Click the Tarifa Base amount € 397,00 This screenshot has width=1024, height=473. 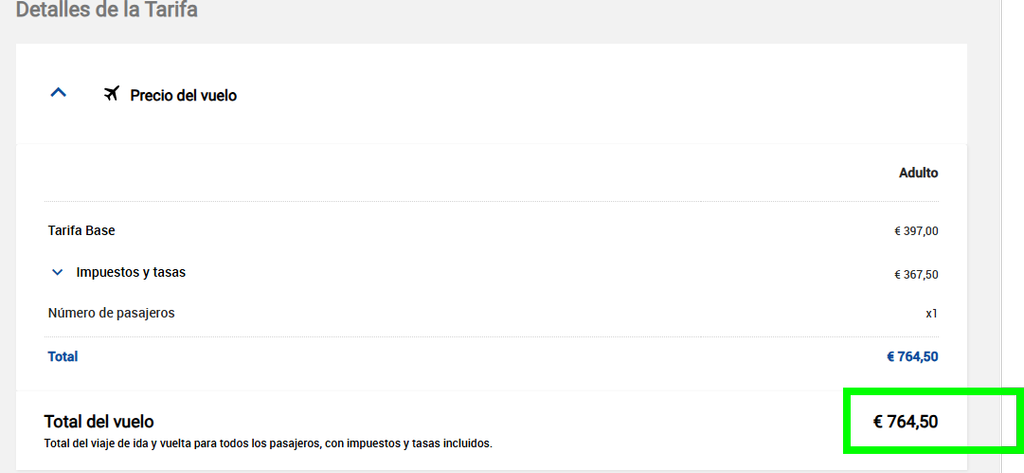916,231
